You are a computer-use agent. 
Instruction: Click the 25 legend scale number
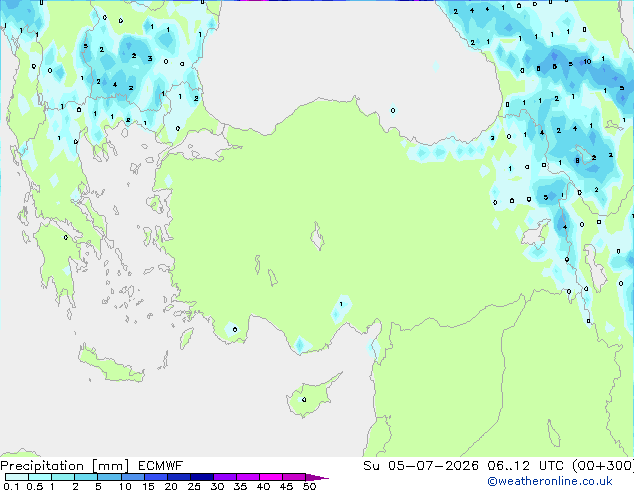(x=194, y=486)
